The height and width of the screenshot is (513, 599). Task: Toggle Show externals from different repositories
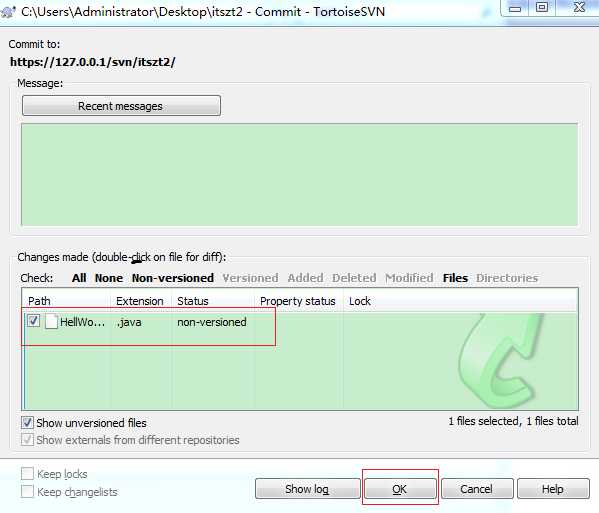pyautogui.click(x=27, y=440)
